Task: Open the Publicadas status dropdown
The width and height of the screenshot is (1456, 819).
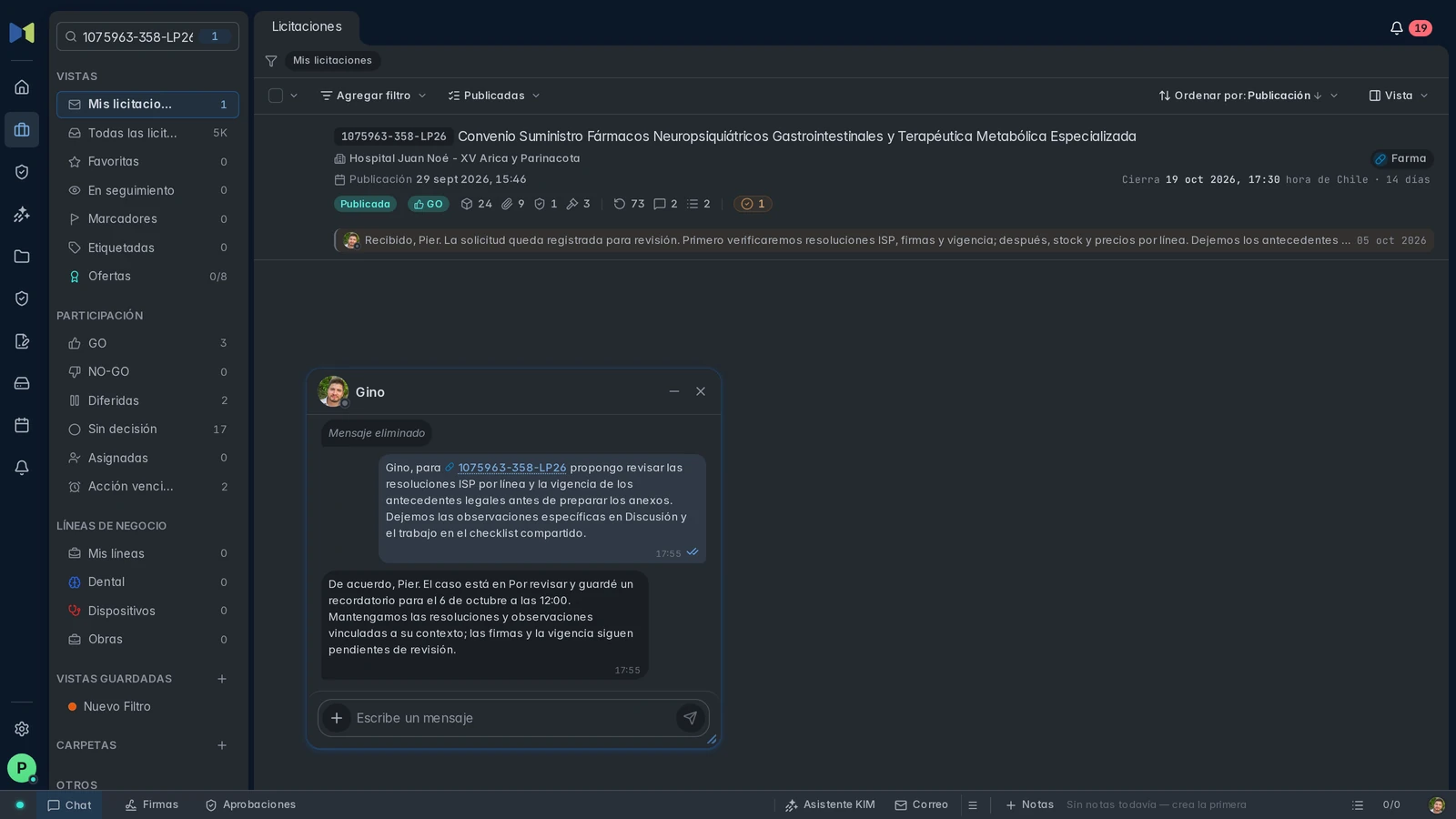Action: pyautogui.click(x=494, y=96)
